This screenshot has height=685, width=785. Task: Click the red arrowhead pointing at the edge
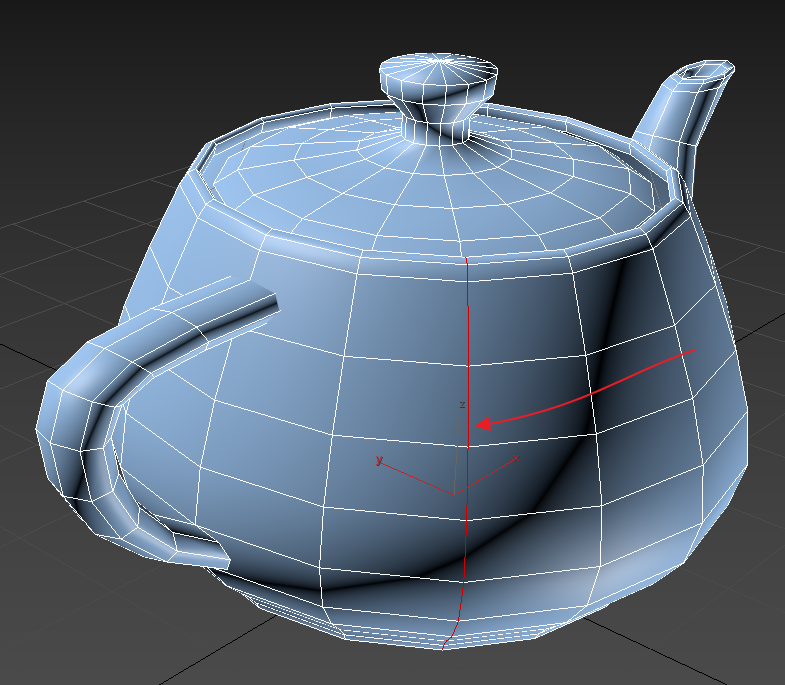(x=480, y=424)
